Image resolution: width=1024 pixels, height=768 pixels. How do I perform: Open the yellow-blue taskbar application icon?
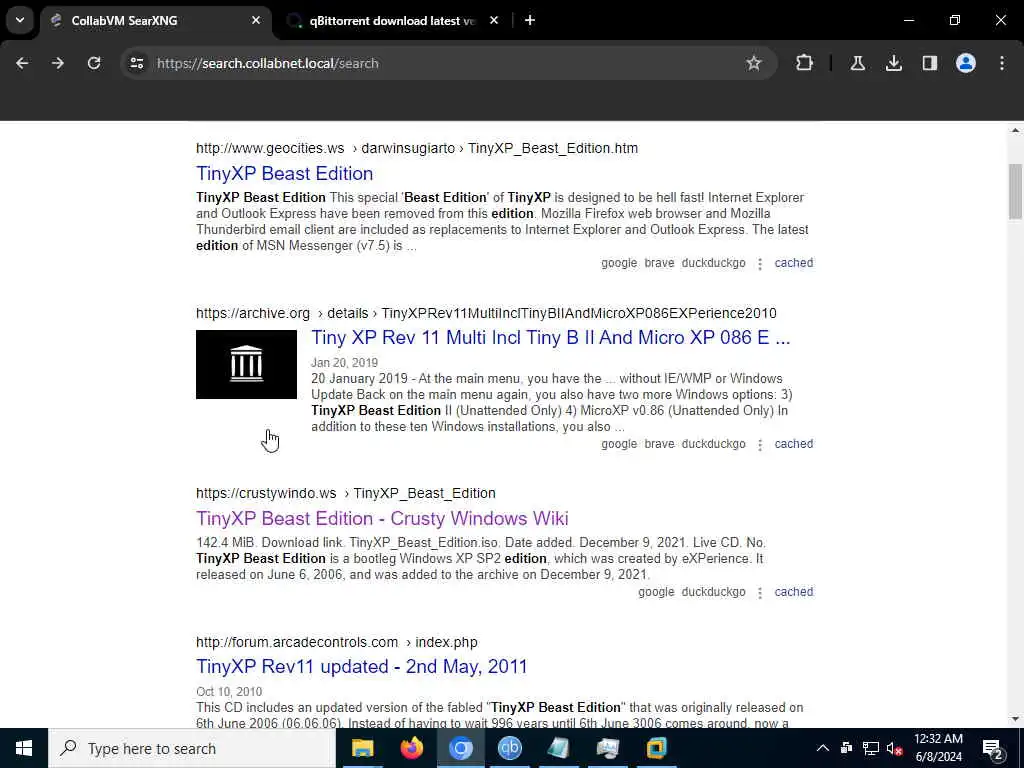(656, 748)
